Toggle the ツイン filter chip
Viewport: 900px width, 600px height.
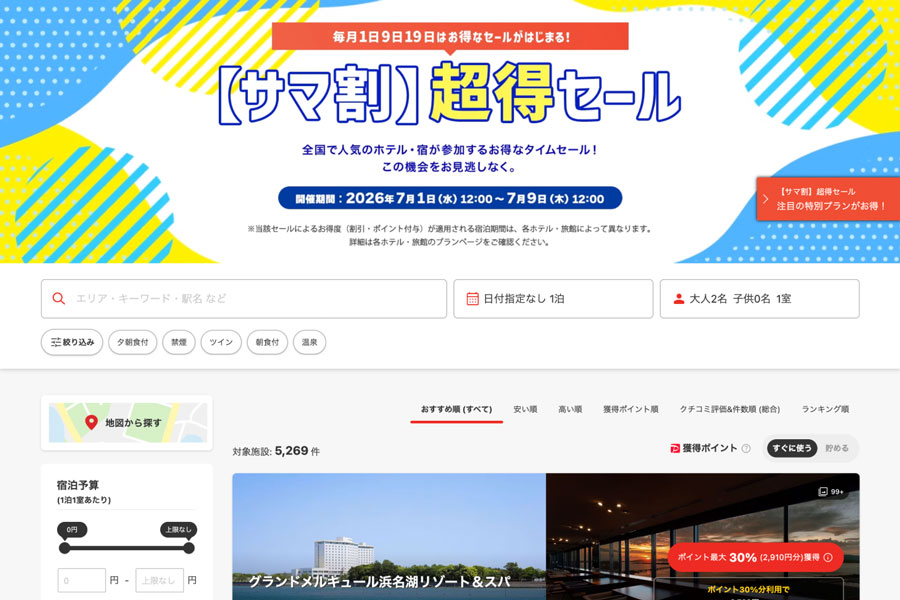221,342
